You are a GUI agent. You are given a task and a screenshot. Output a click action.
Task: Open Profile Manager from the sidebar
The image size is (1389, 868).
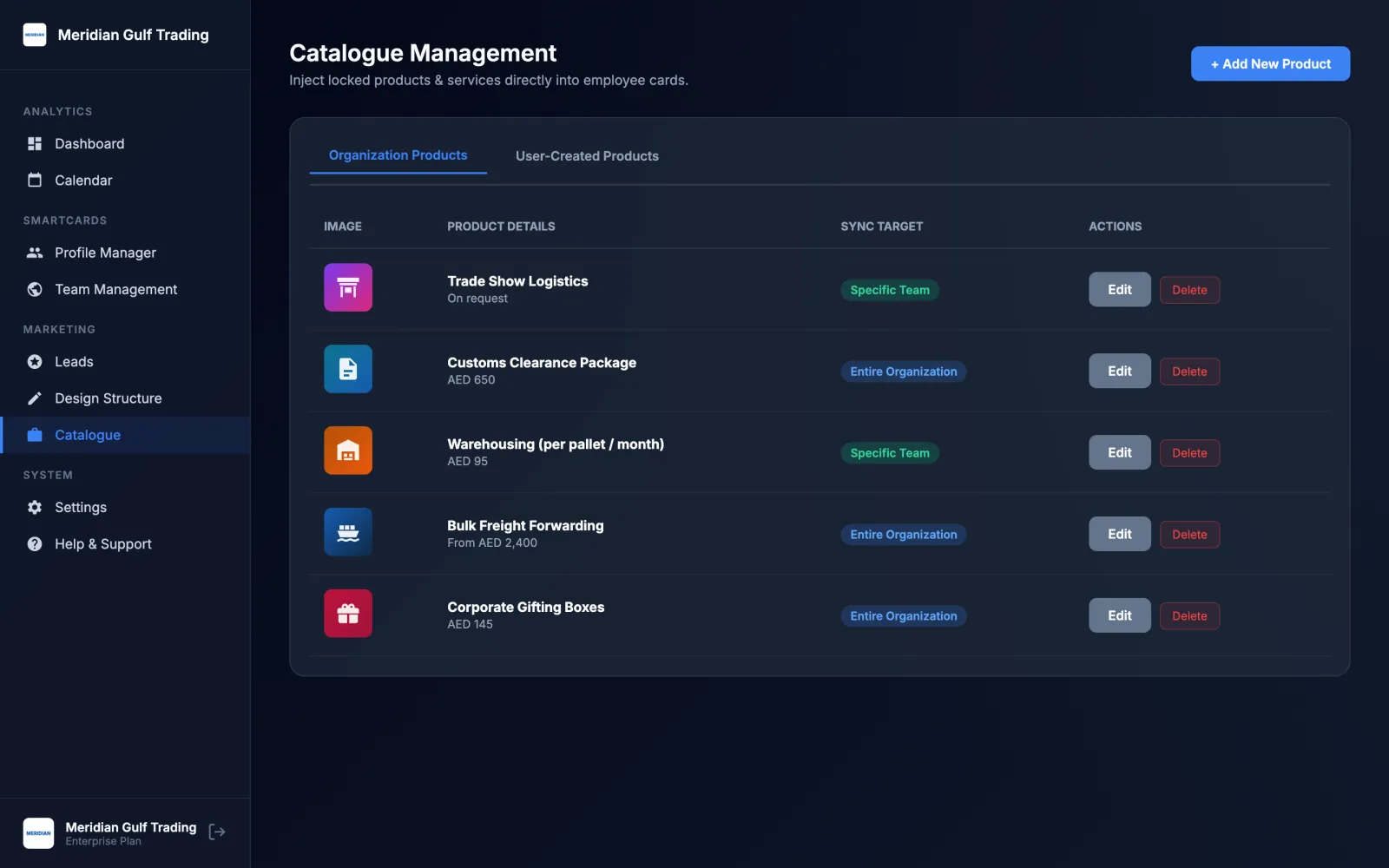tap(125, 253)
